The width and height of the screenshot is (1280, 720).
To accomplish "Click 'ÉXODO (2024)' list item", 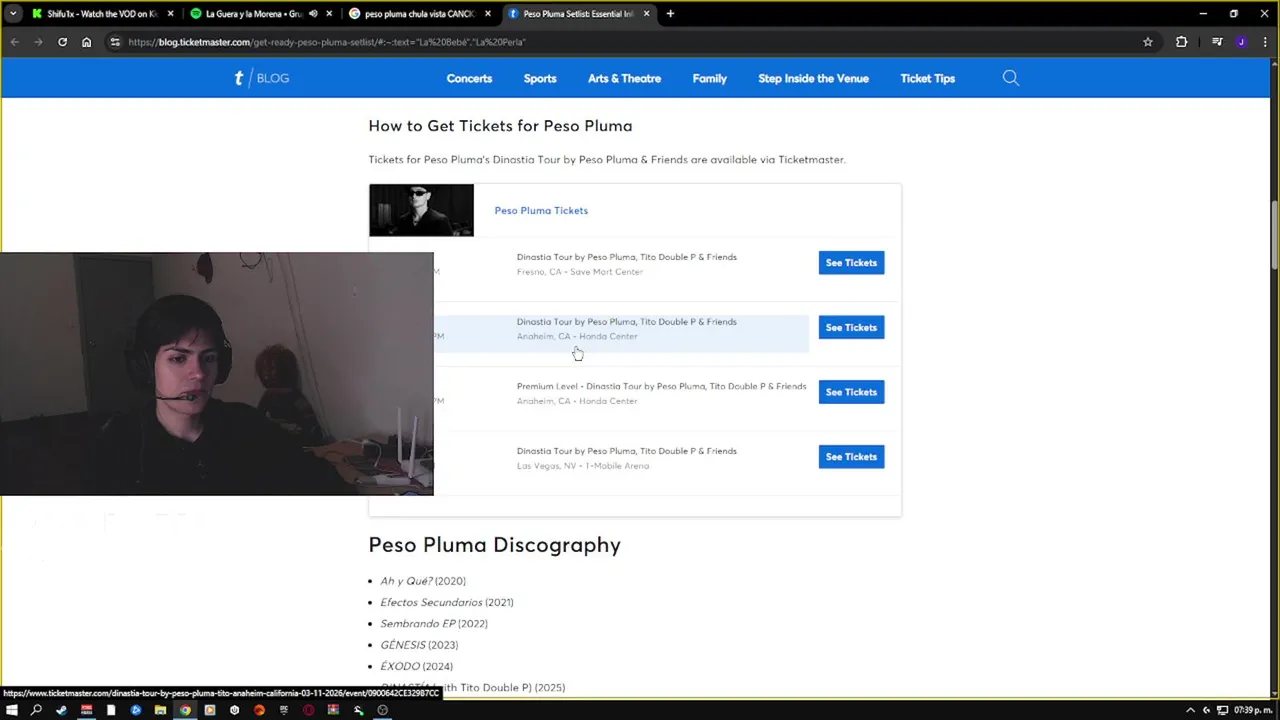I will 416,666.
